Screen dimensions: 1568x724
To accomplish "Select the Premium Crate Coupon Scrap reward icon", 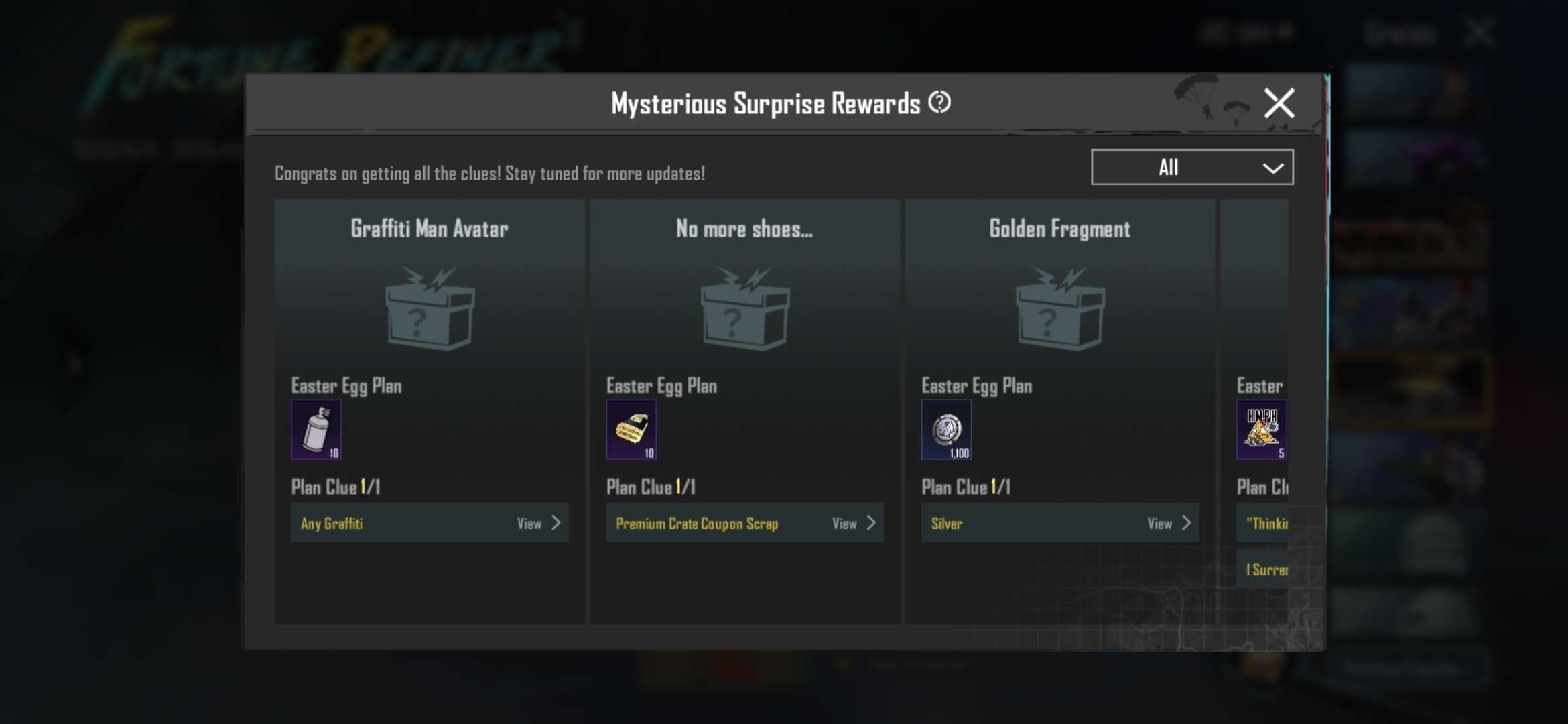I will coord(631,430).
